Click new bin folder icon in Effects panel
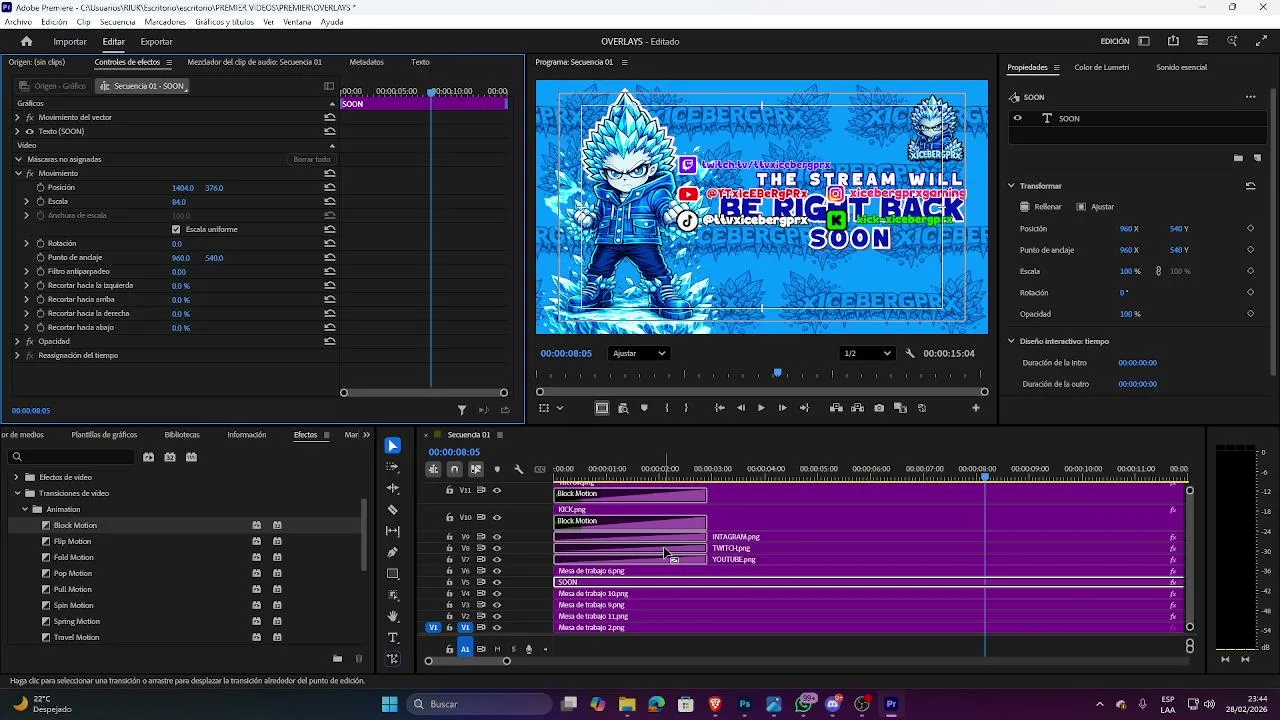This screenshot has height=720, width=1280. point(337,658)
